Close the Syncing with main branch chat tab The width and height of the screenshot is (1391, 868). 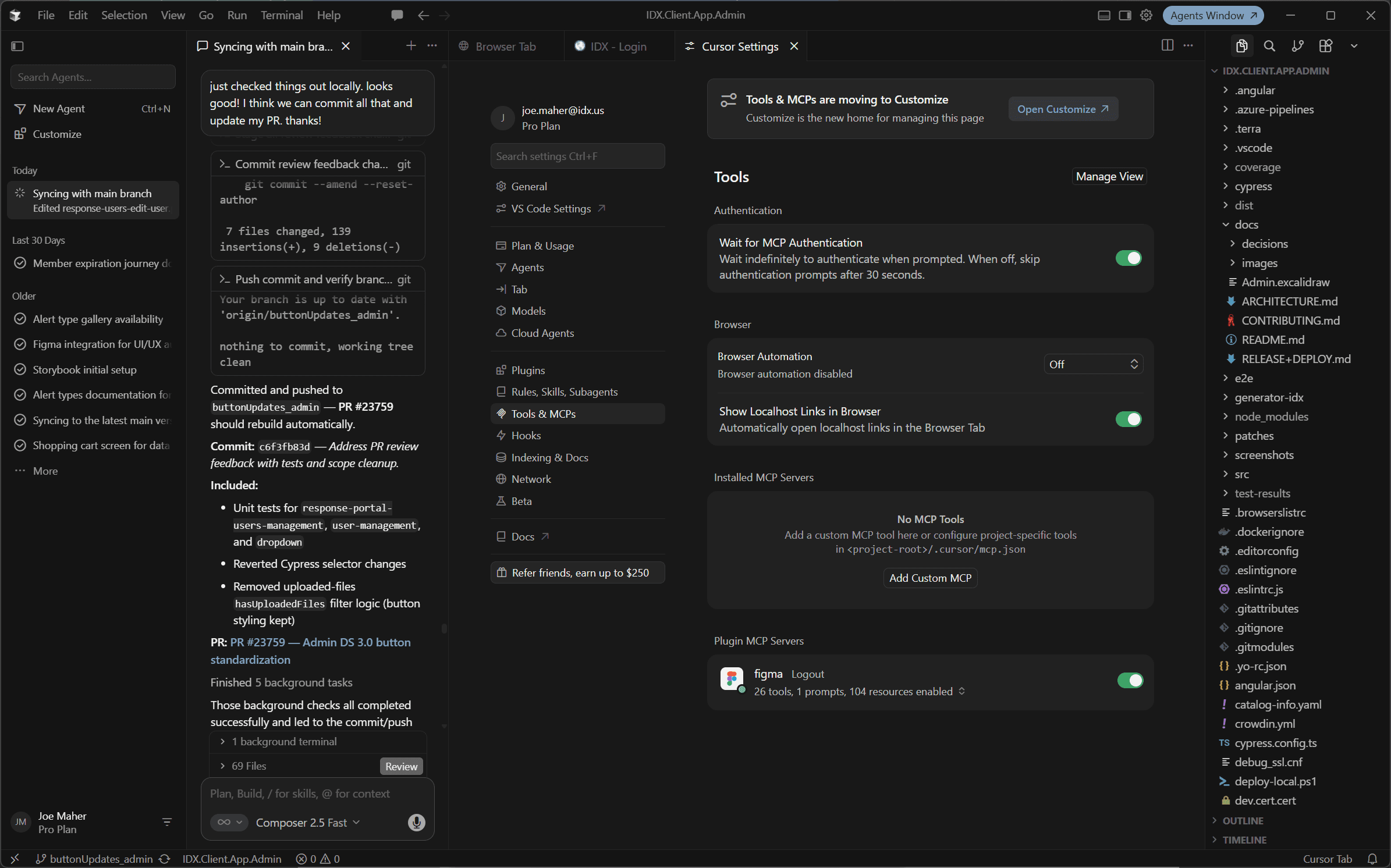[346, 46]
